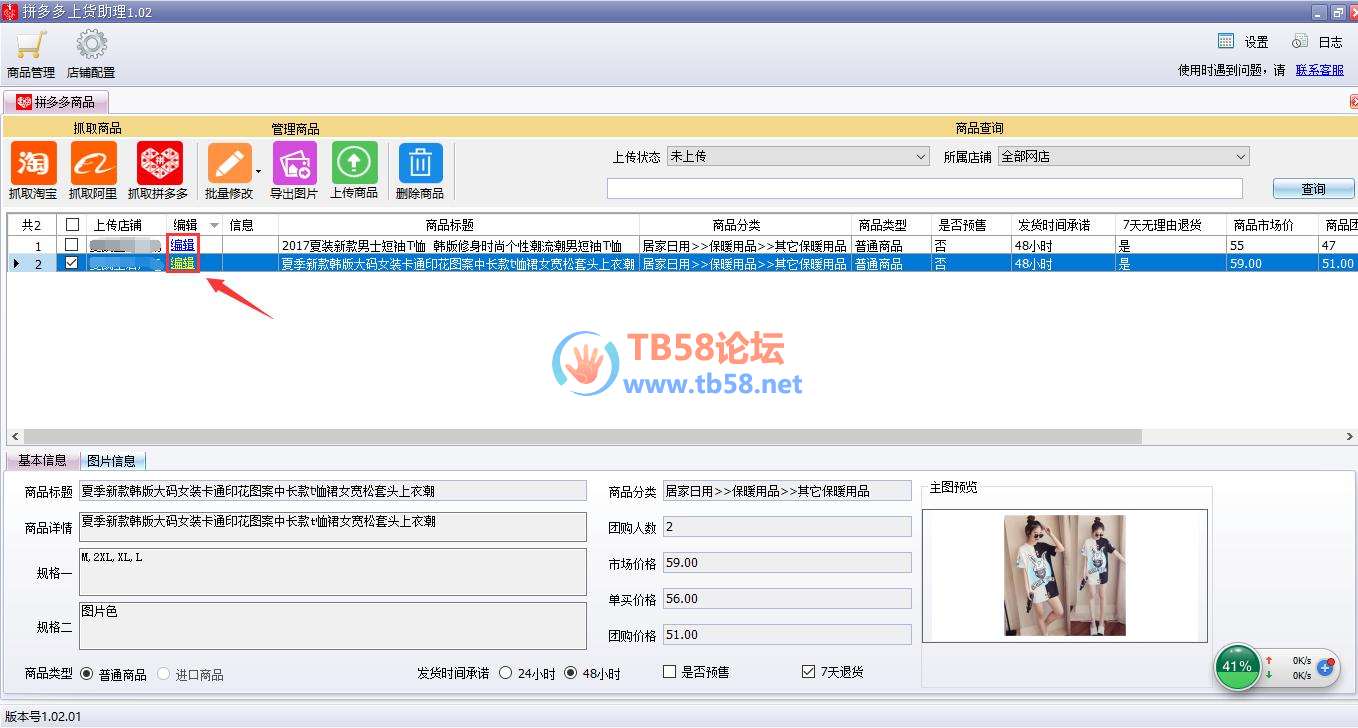The image size is (1358, 728).
Task: Click 规格二 field showing 图片色
Action: click(332, 625)
